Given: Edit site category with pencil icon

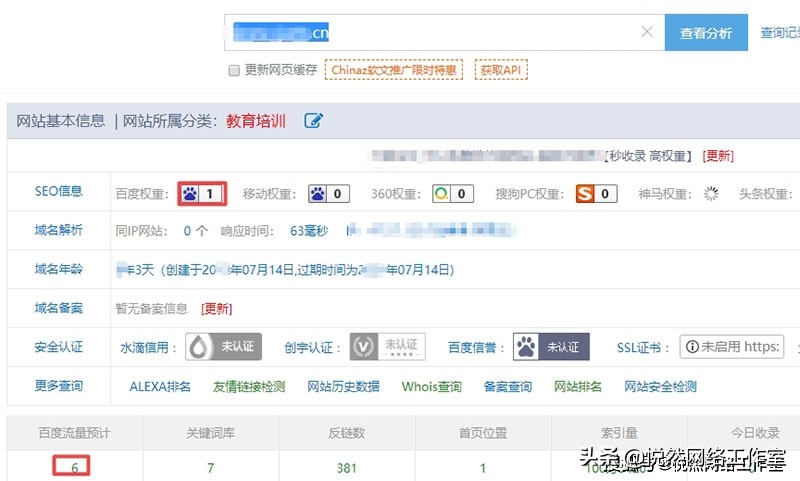Looking at the screenshot, I should pos(313,121).
